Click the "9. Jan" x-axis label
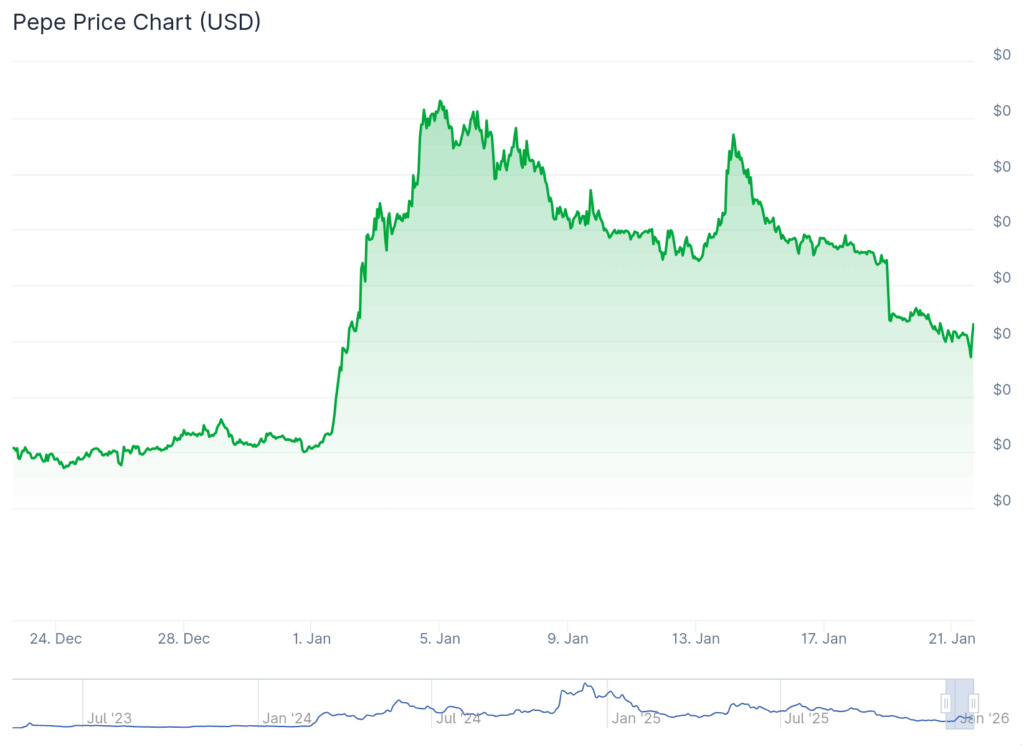1024x747 pixels. [568, 639]
